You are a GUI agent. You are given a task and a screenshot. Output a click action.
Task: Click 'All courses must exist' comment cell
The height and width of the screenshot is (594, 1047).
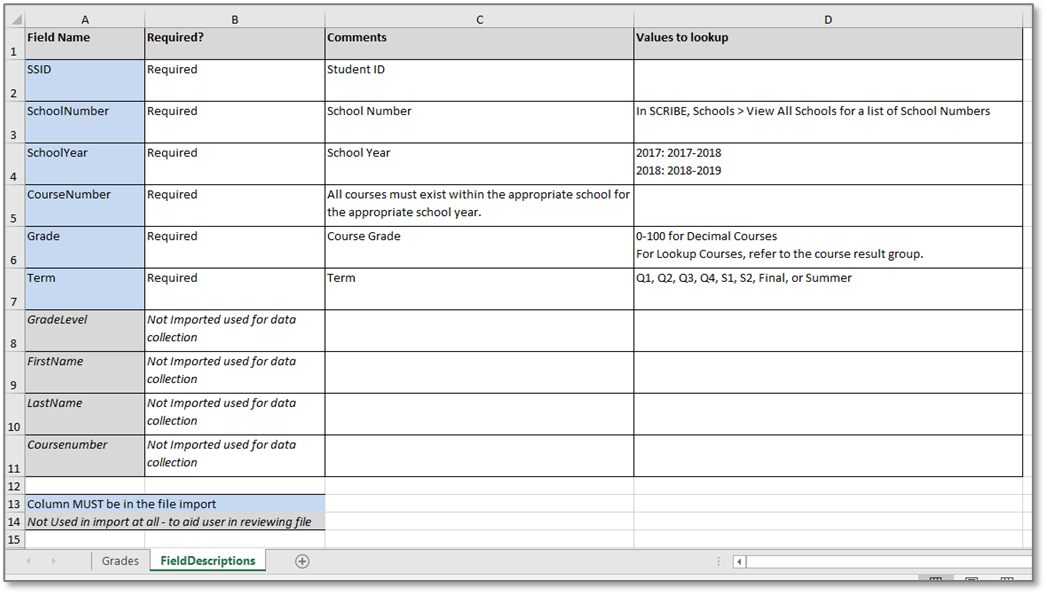[x=479, y=206]
